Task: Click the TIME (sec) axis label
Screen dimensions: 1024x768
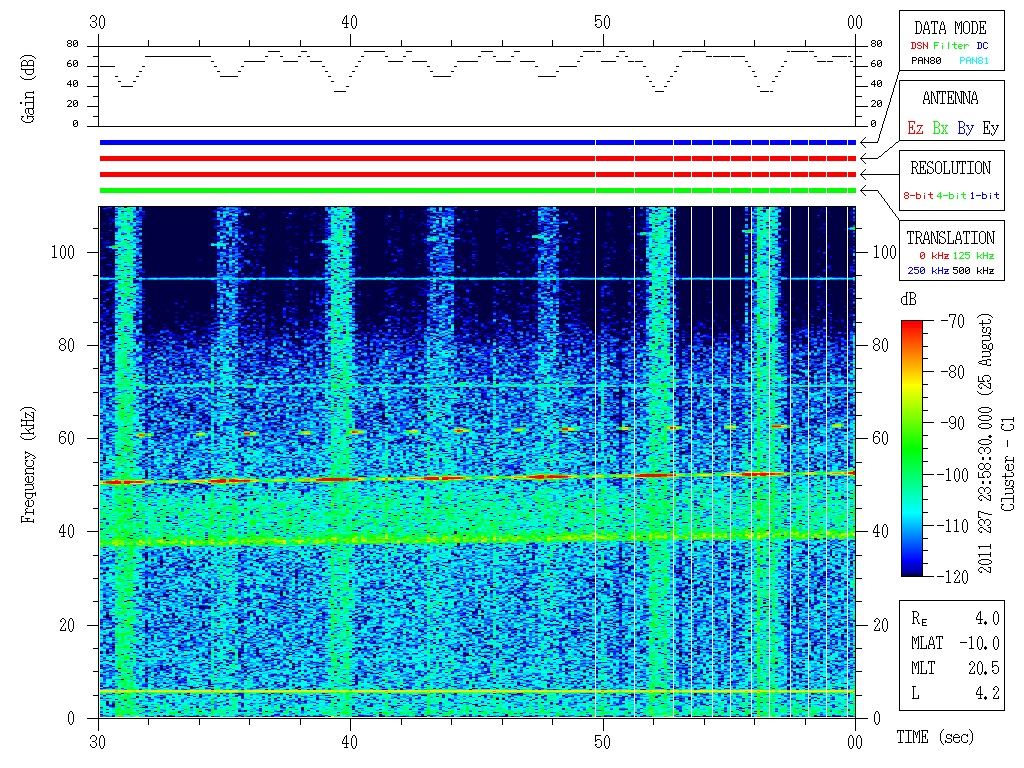Action: [x=935, y=737]
